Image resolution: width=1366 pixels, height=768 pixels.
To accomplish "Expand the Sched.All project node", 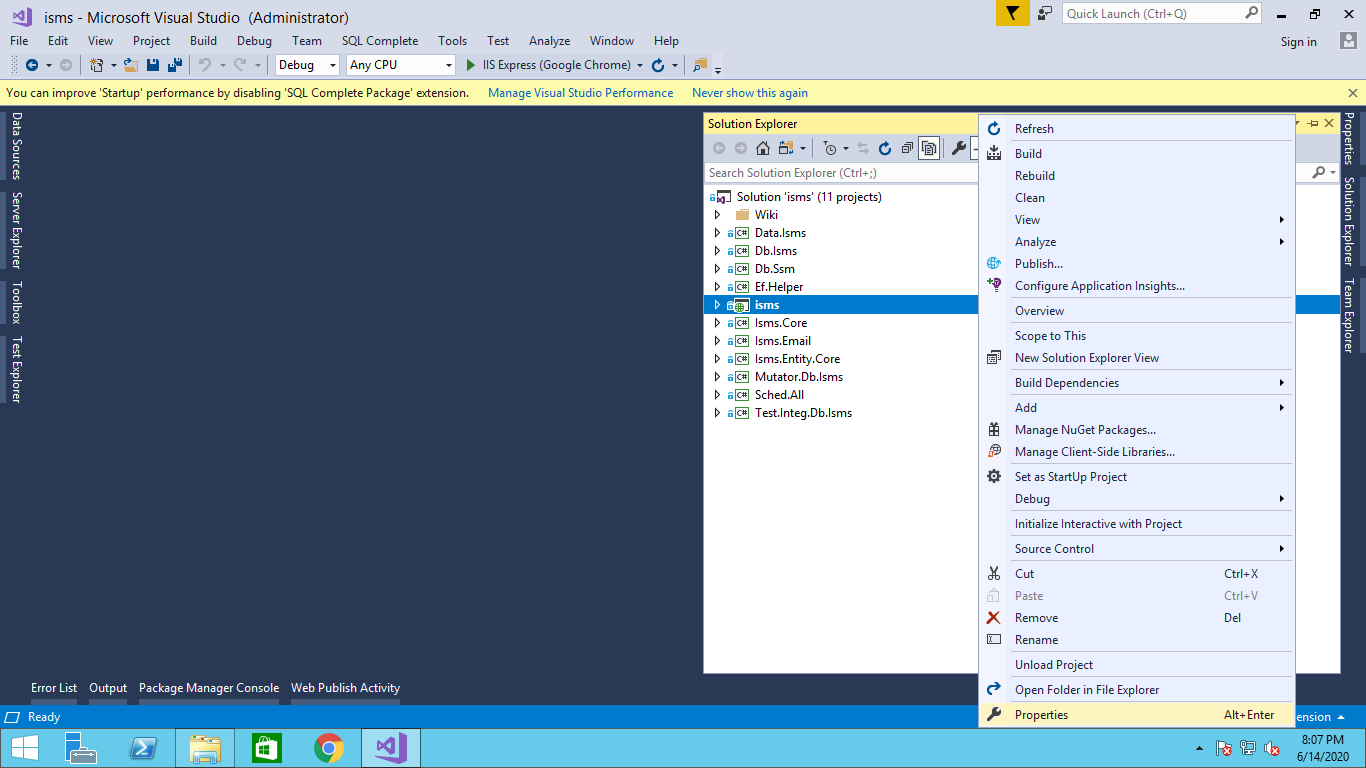I will tap(717, 395).
